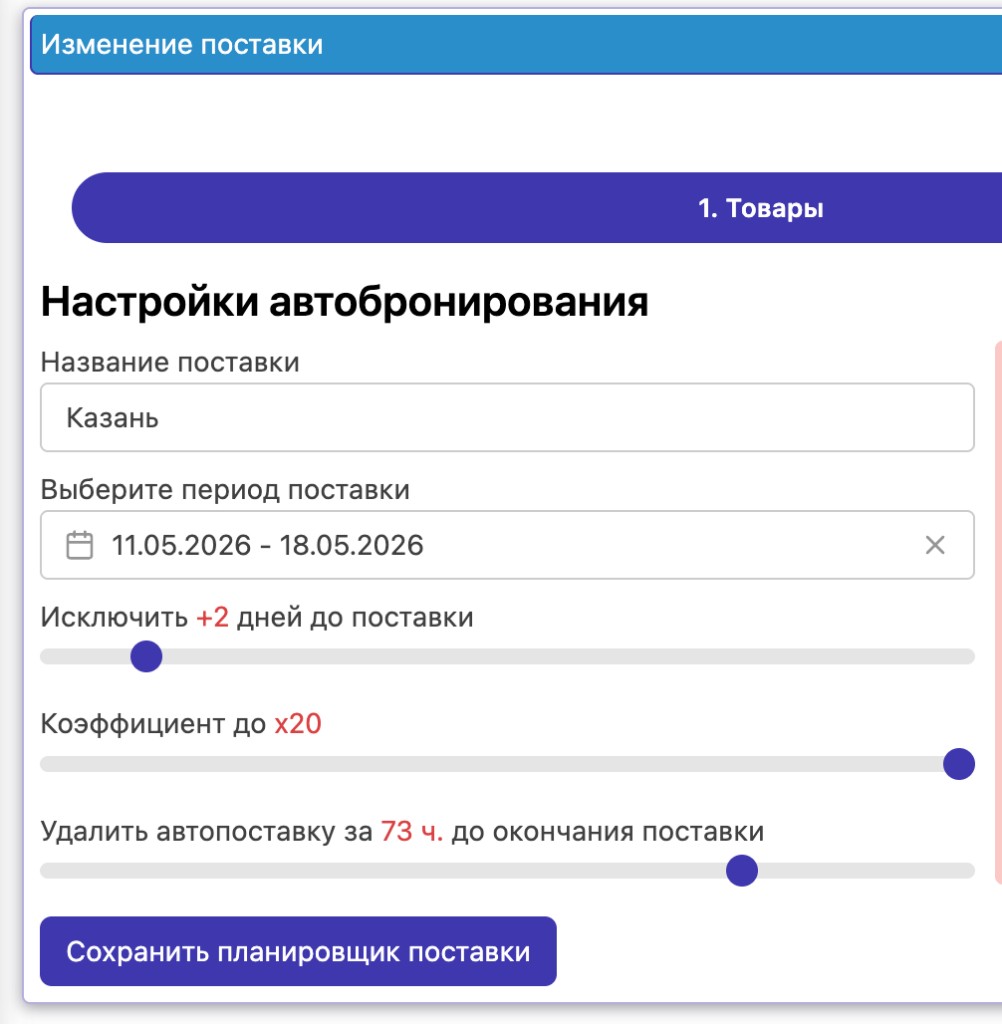
Task: Click 'Сохранить планировщик поставки' button
Action: (298, 951)
